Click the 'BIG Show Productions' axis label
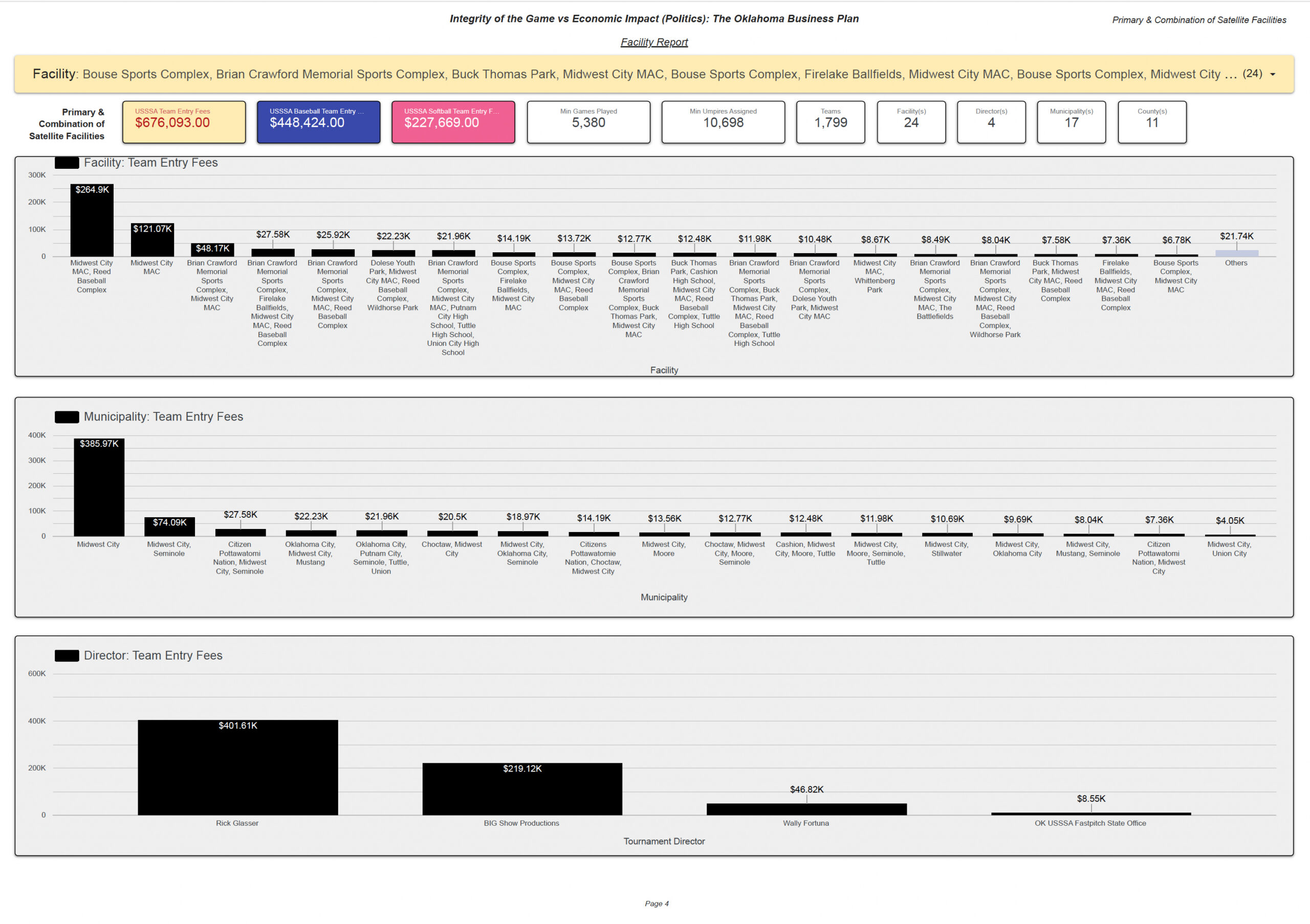1310x924 pixels. tap(521, 823)
